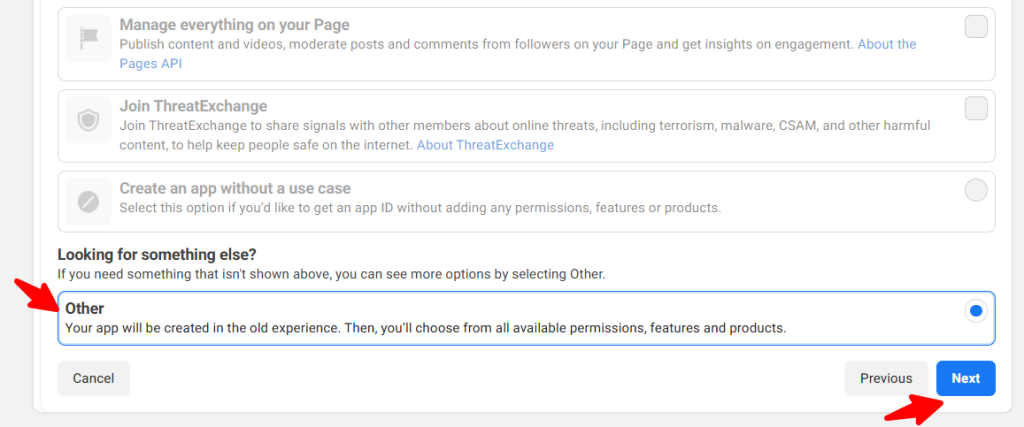Click the blue Next button
This screenshot has width=1024, height=427.
click(965, 378)
